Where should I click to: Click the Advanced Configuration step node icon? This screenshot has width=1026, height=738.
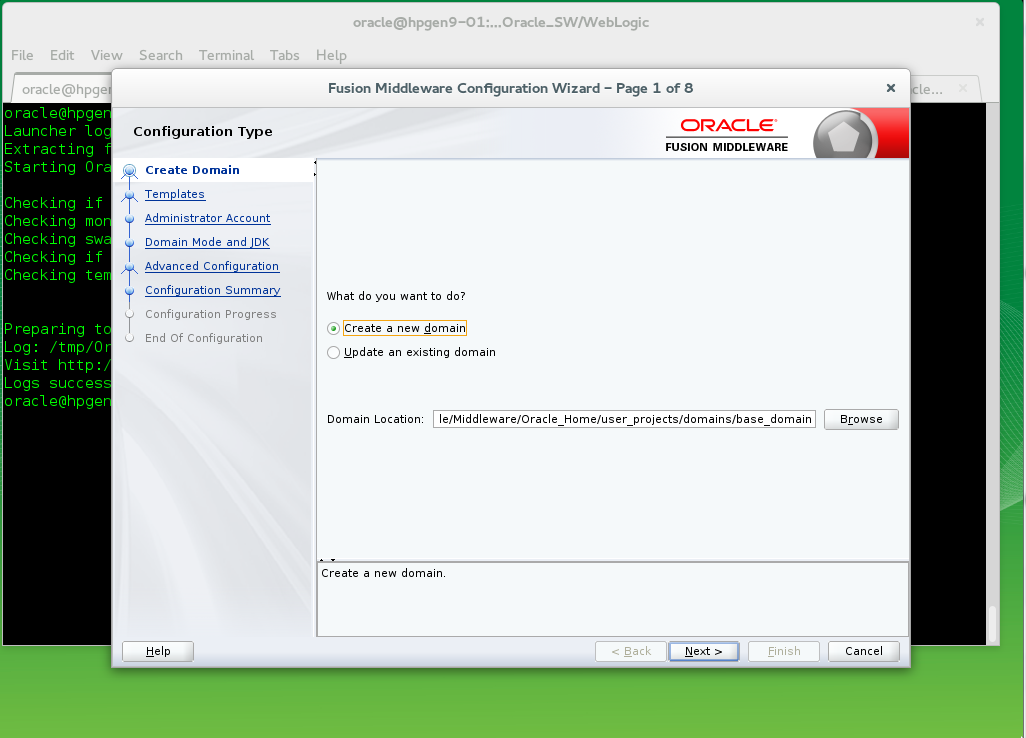pyautogui.click(x=129, y=267)
